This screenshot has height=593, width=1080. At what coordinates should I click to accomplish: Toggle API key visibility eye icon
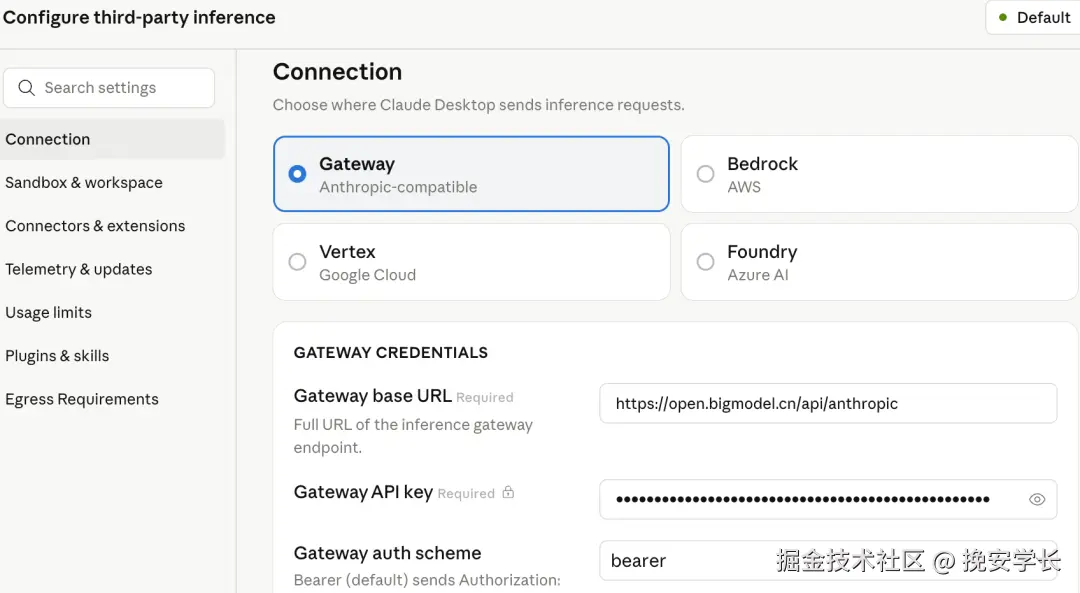pos(1037,499)
